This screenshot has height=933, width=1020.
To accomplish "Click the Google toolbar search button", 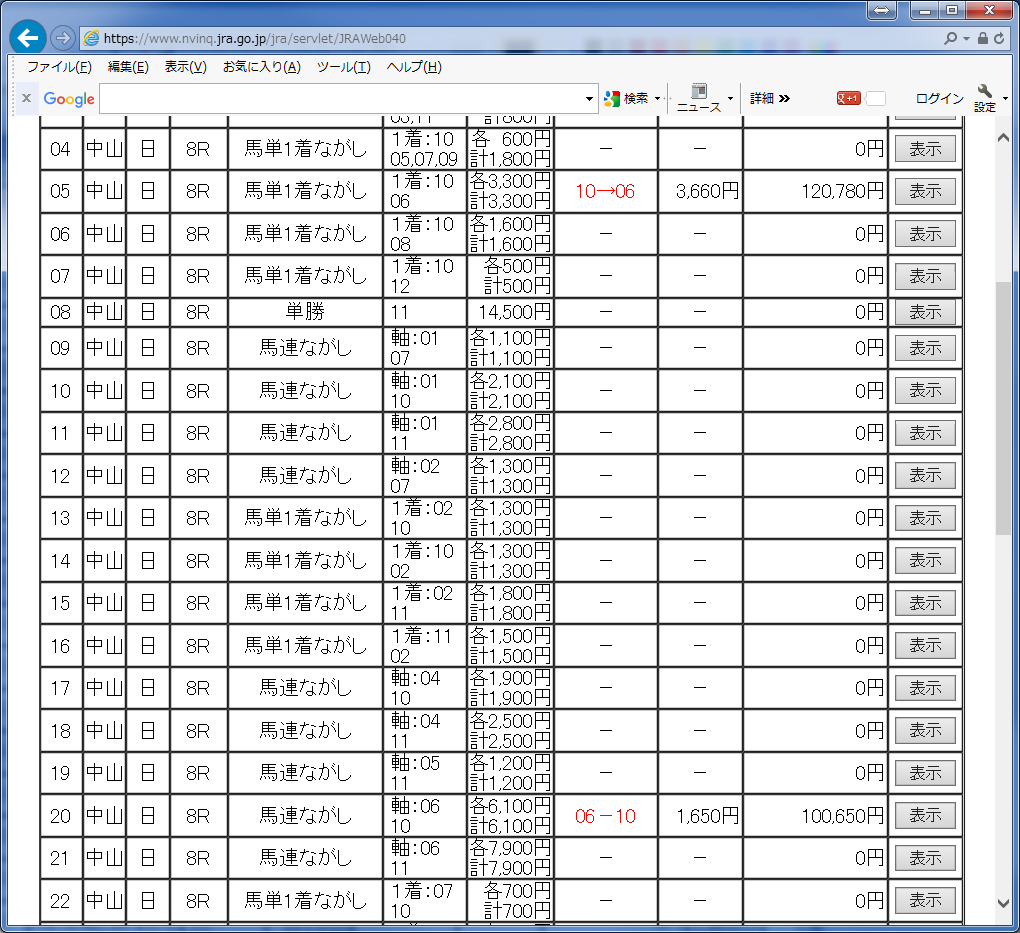I will (626, 98).
